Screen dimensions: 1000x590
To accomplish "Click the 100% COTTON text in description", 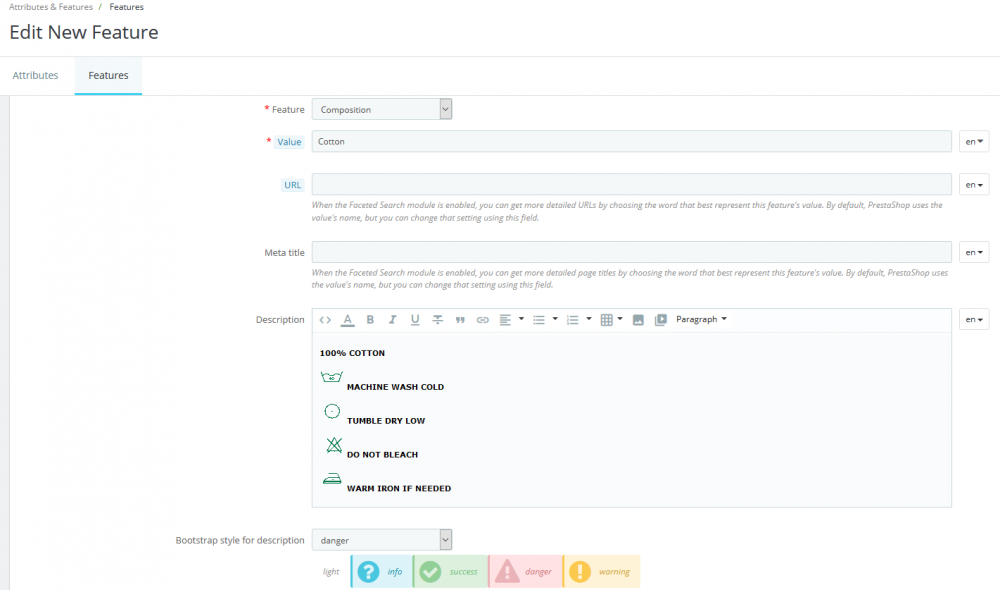I will pyautogui.click(x=352, y=353).
